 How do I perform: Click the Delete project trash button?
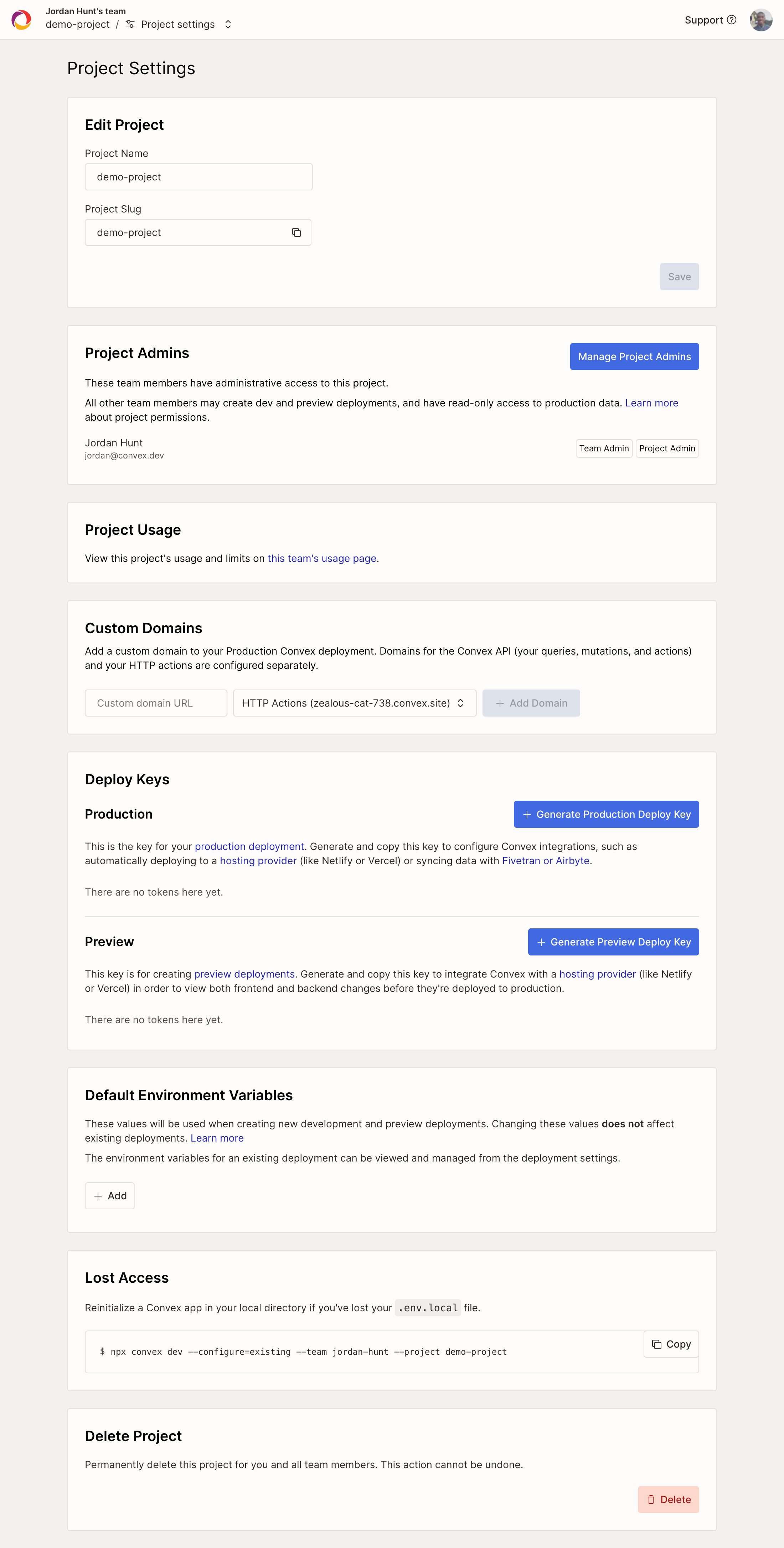pyautogui.click(x=668, y=1499)
